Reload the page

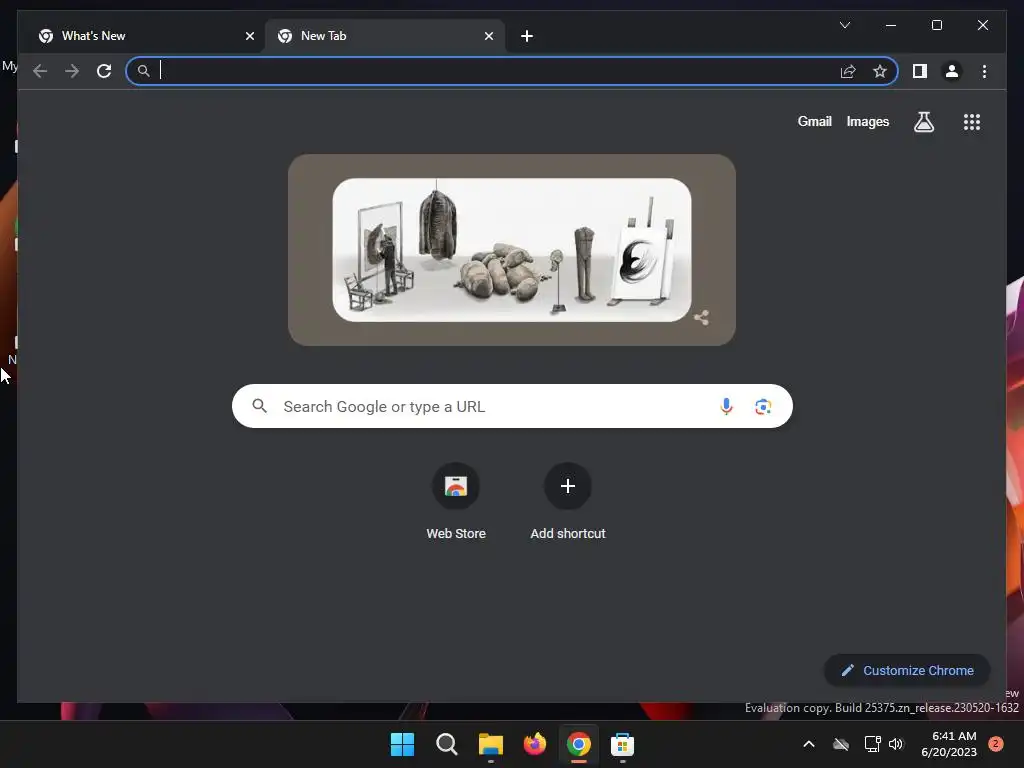[x=104, y=71]
